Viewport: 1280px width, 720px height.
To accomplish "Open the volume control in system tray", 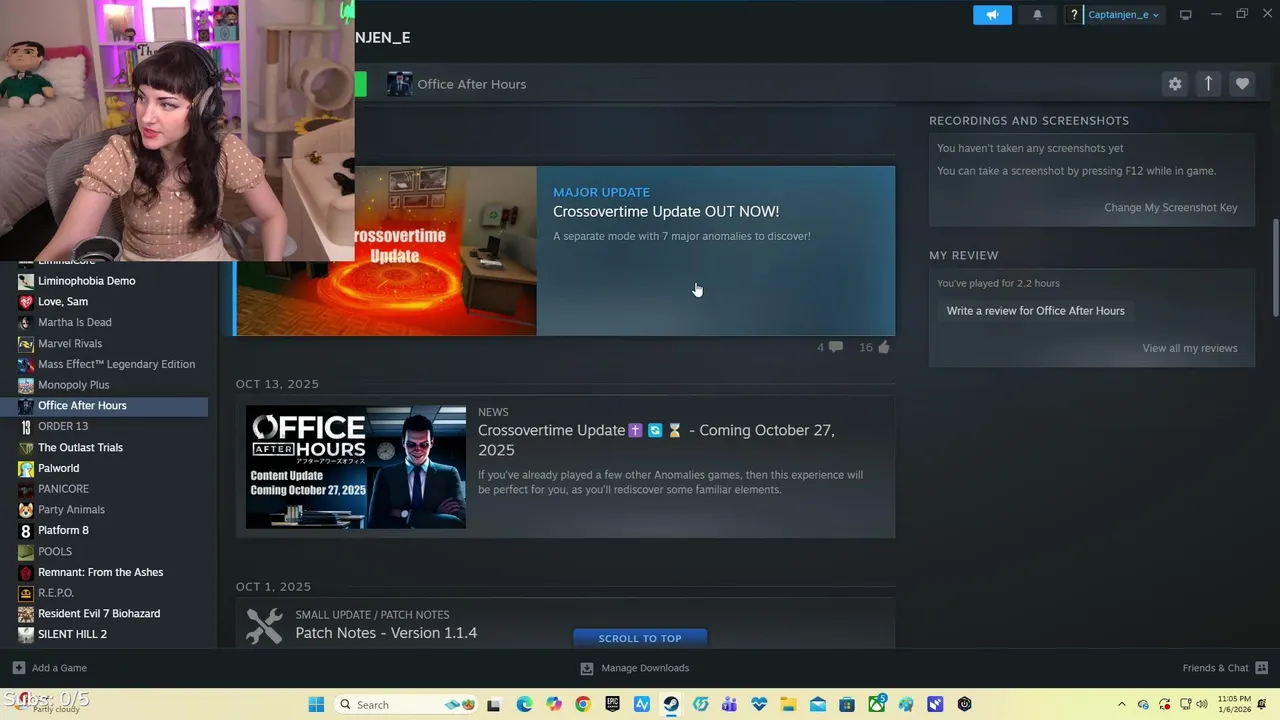I will (1201, 704).
